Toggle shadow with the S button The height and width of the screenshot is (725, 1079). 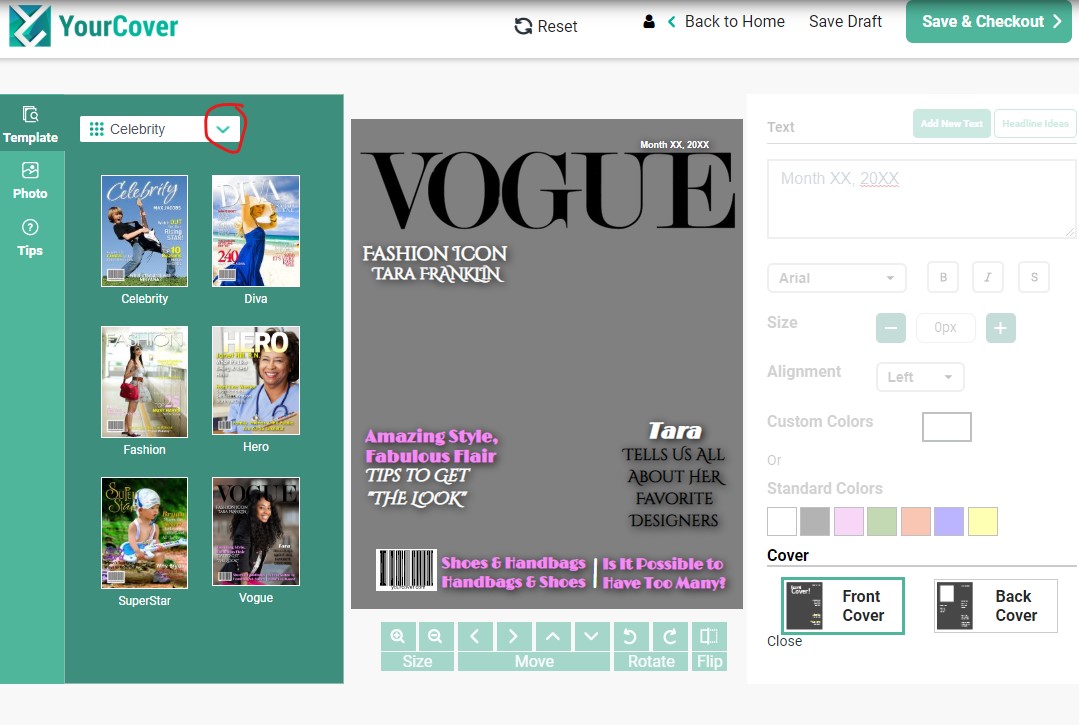click(1034, 277)
